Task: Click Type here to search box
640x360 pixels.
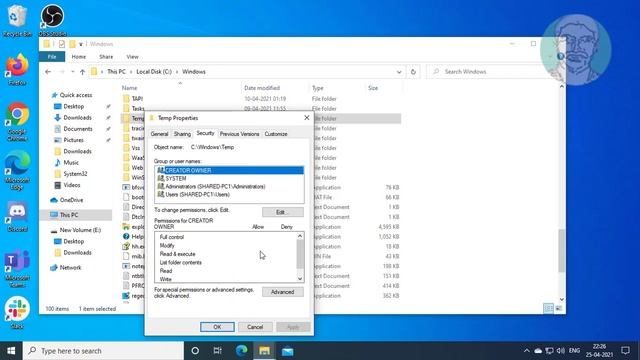Action: pos(103,351)
